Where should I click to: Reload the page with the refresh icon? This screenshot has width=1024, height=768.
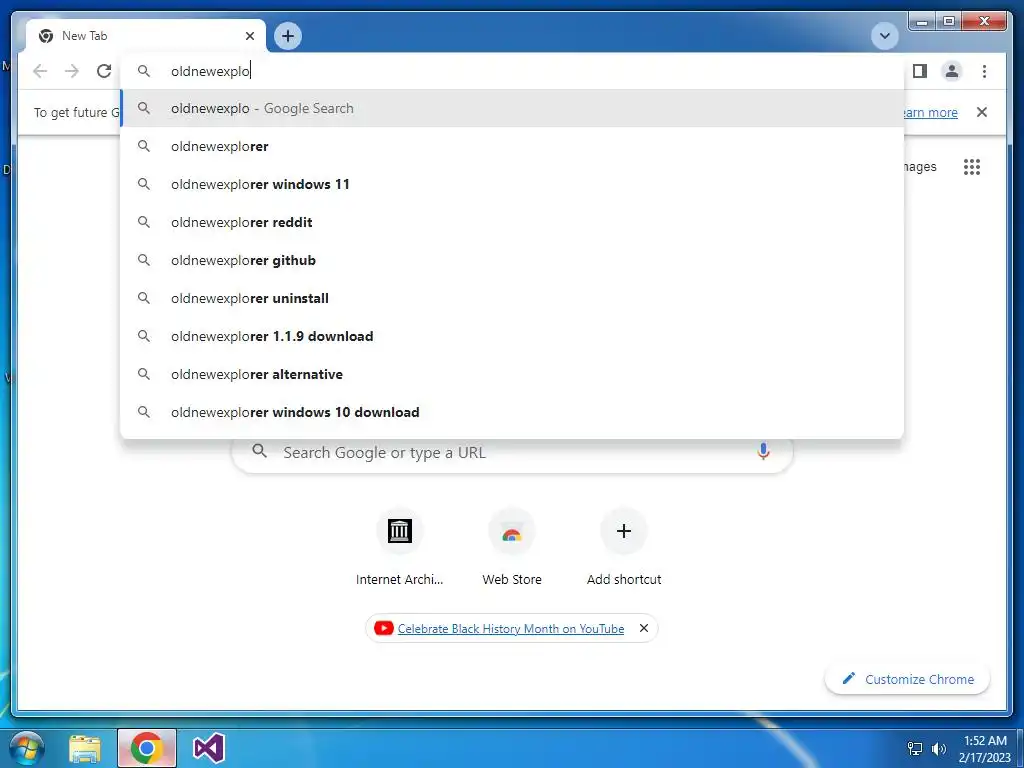(x=104, y=71)
